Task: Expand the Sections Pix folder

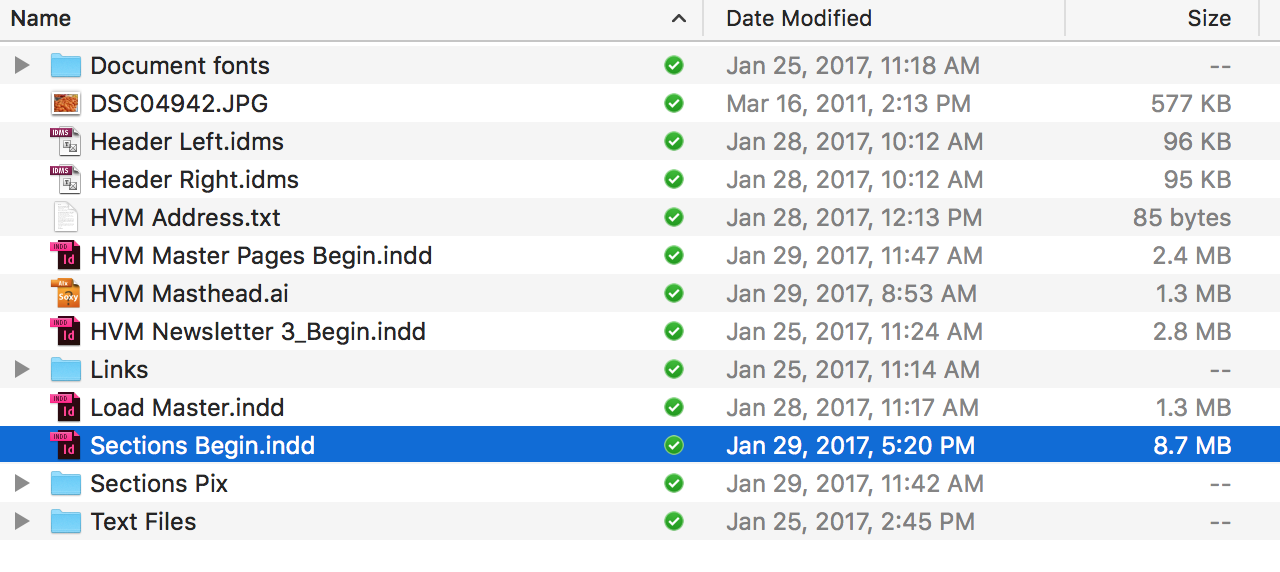Action: point(22,484)
